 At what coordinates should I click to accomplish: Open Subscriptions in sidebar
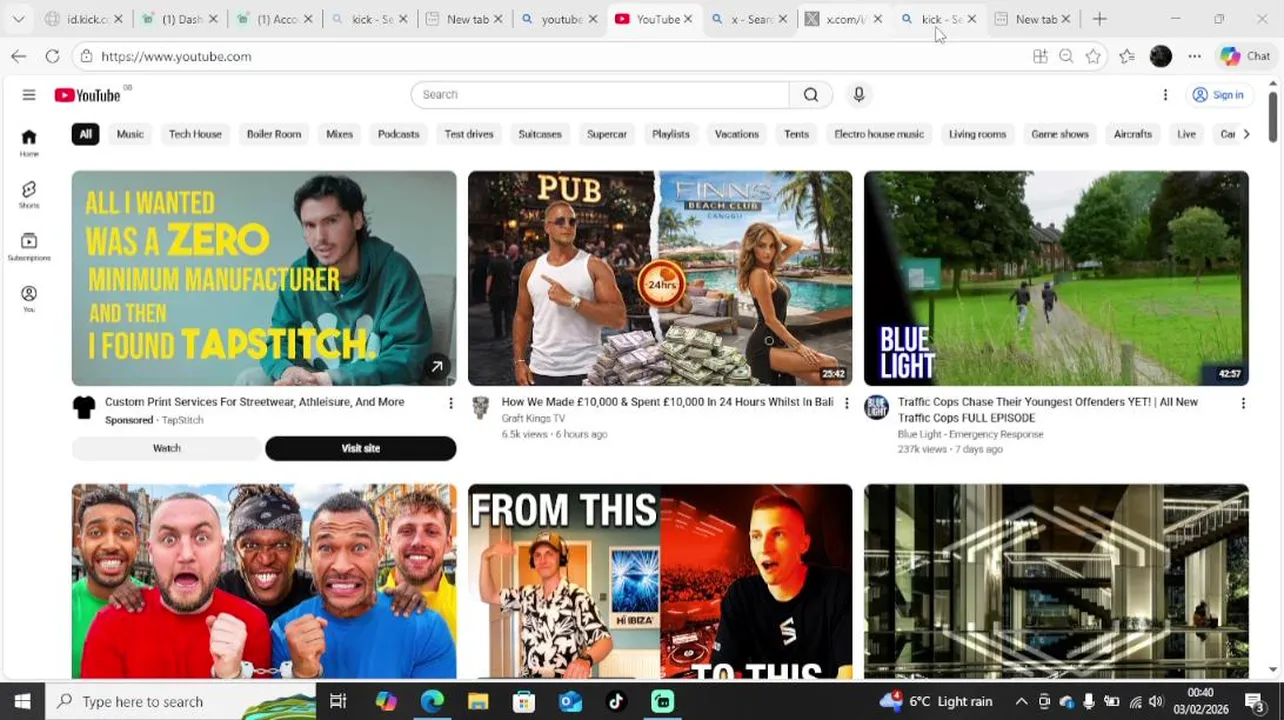29,247
